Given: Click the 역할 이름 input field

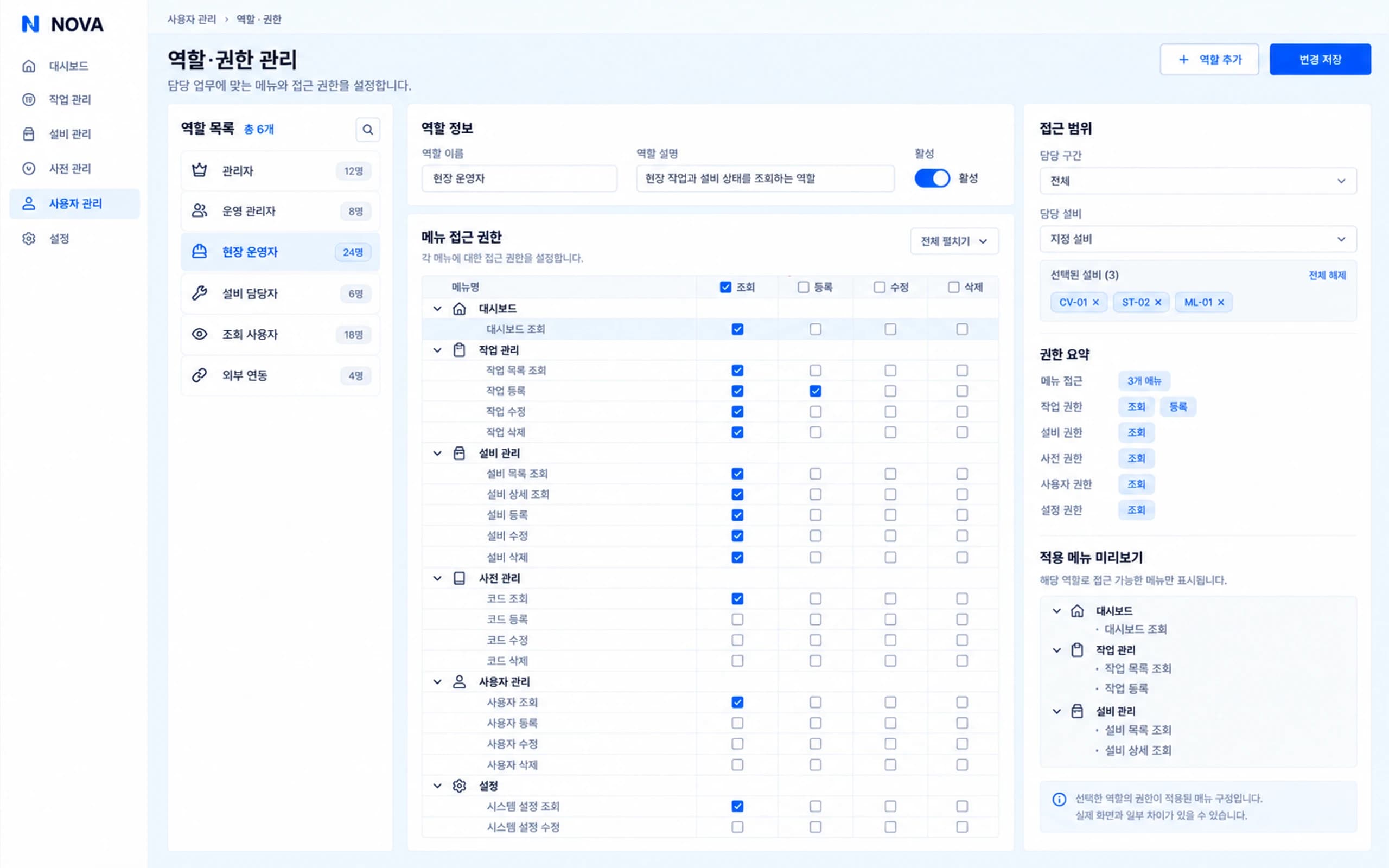Looking at the screenshot, I should click(519, 178).
